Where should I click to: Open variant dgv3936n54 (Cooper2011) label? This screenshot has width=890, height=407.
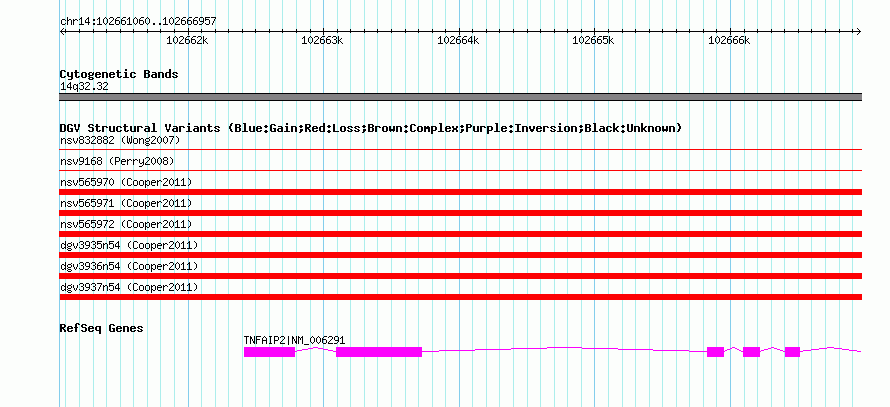[x=129, y=266]
